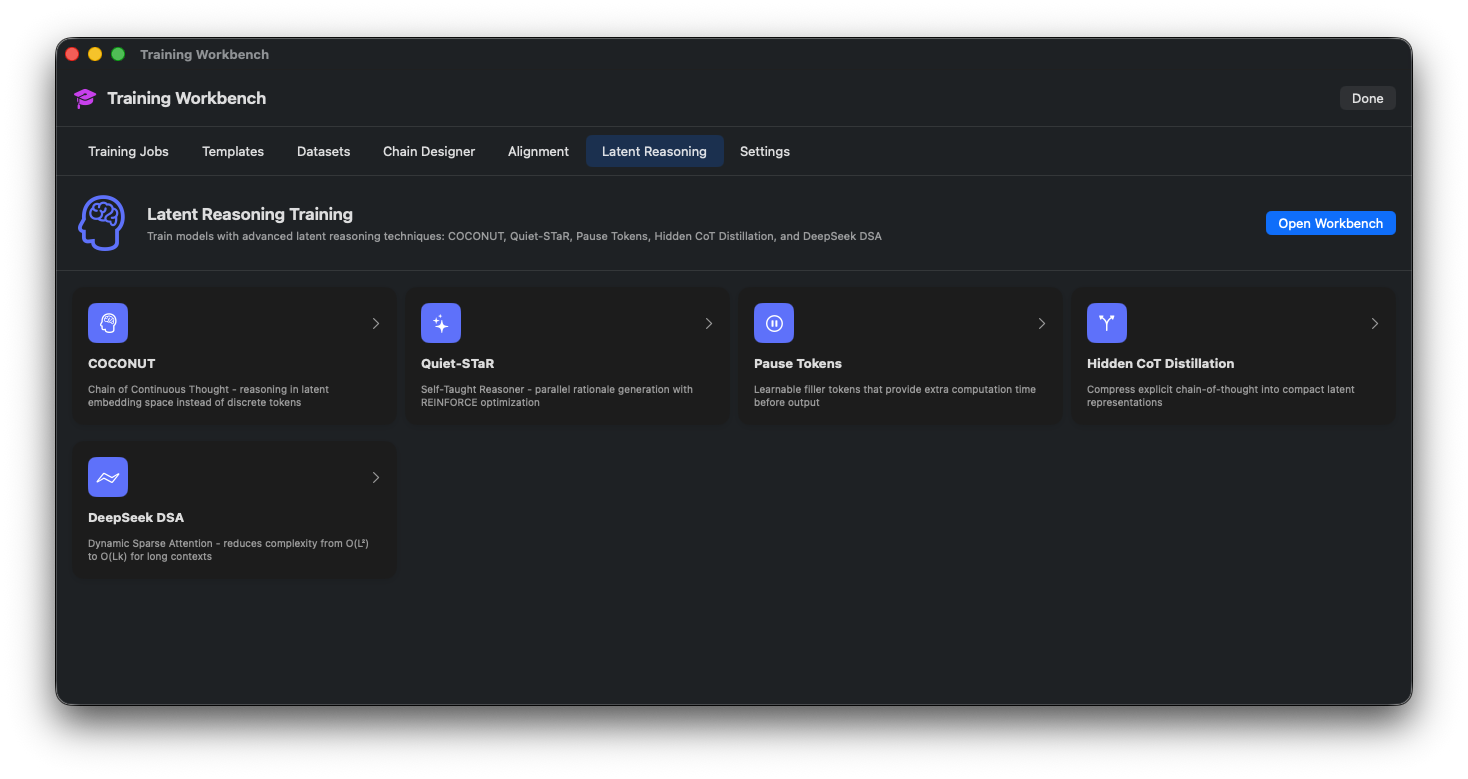The image size is (1468, 779).
Task: Click the Pause Tokens card title
Action: pyautogui.click(x=797, y=363)
